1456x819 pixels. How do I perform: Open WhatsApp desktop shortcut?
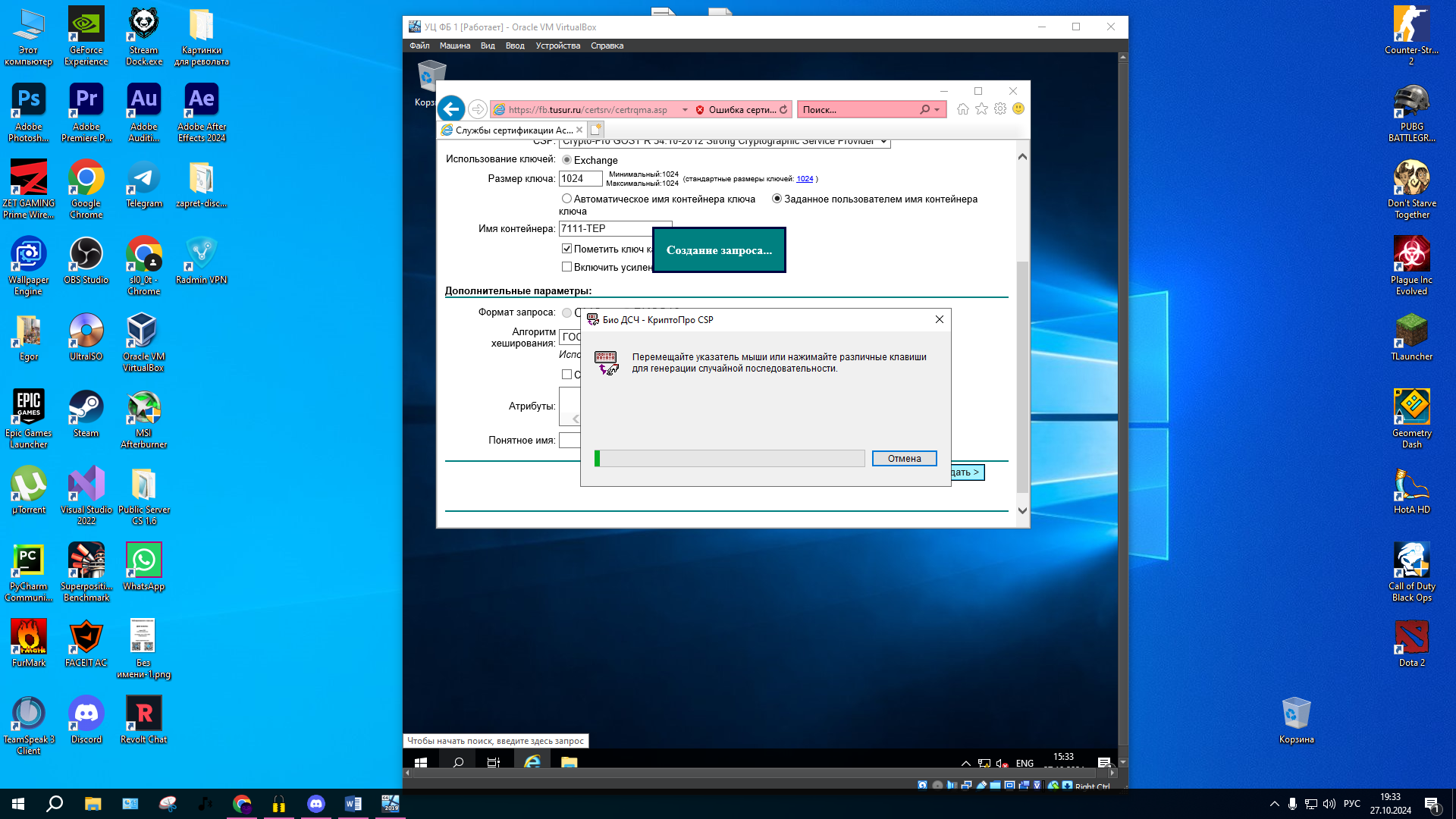point(144,566)
